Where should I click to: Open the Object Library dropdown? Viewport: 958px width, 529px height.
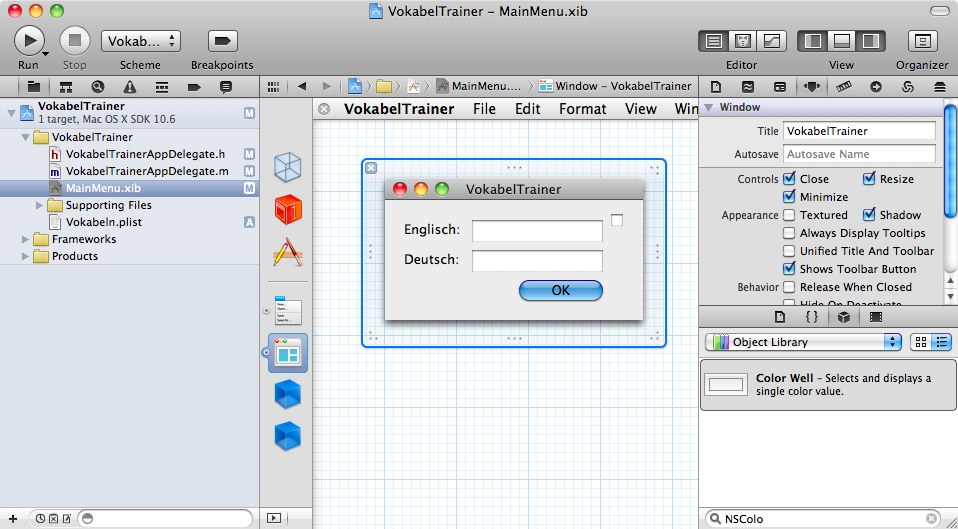[803, 342]
